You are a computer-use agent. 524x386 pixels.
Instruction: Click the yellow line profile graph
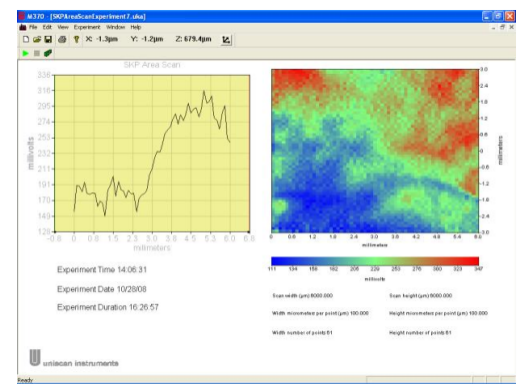(152, 153)
